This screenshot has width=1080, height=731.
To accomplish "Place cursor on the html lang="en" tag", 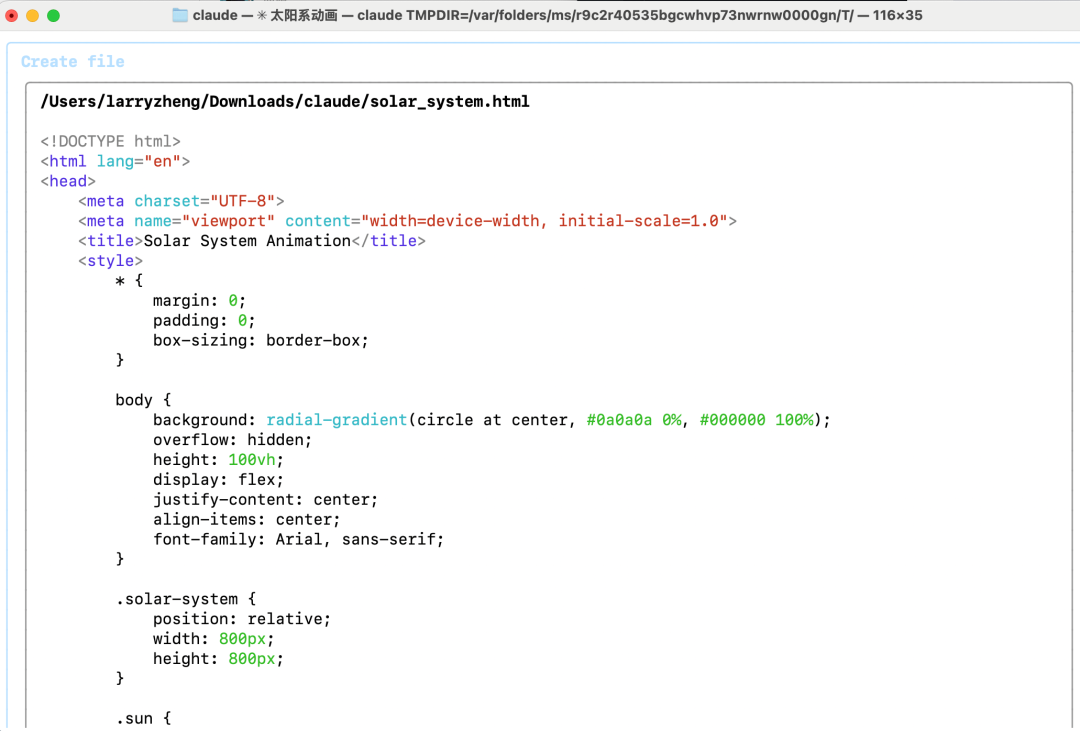I will click(115, 161).
